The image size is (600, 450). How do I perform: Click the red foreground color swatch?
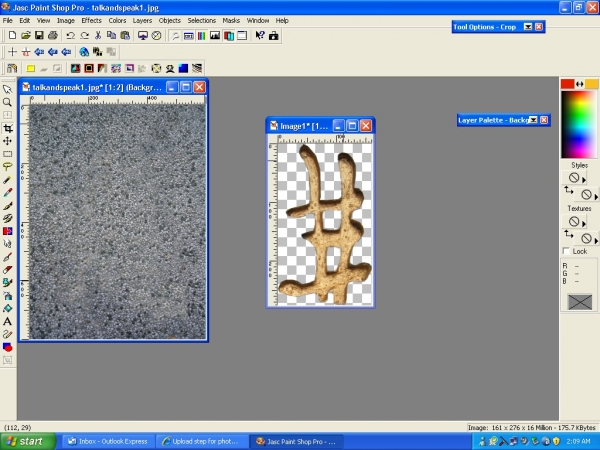point(567,84)
